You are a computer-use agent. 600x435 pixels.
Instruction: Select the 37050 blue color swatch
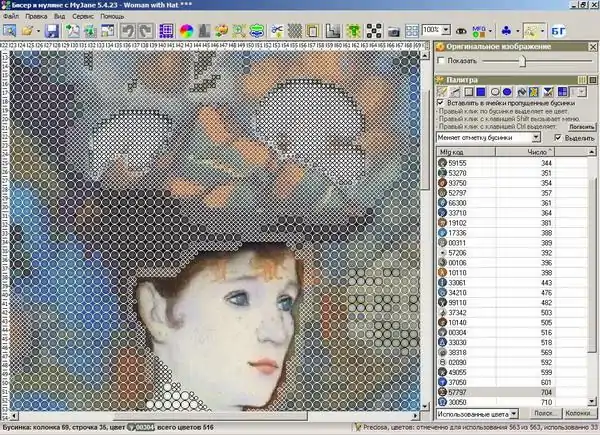(442, 382)
